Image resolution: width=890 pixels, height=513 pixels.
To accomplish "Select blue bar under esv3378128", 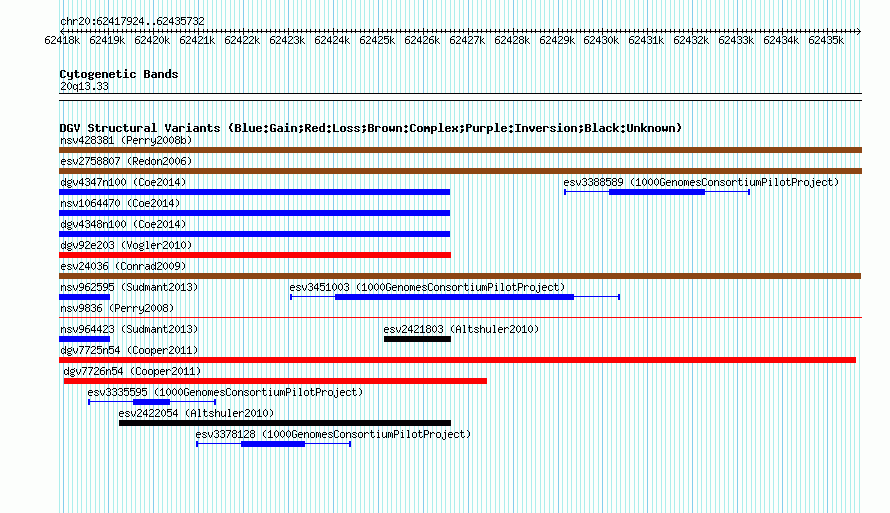I will (x=273, y=444).
